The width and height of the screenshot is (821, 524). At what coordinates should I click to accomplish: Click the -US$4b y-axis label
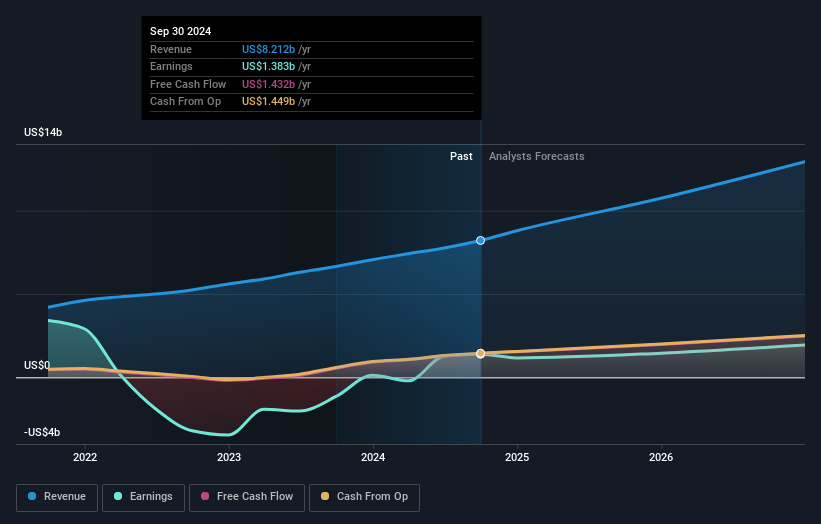[x=42, y=432]
